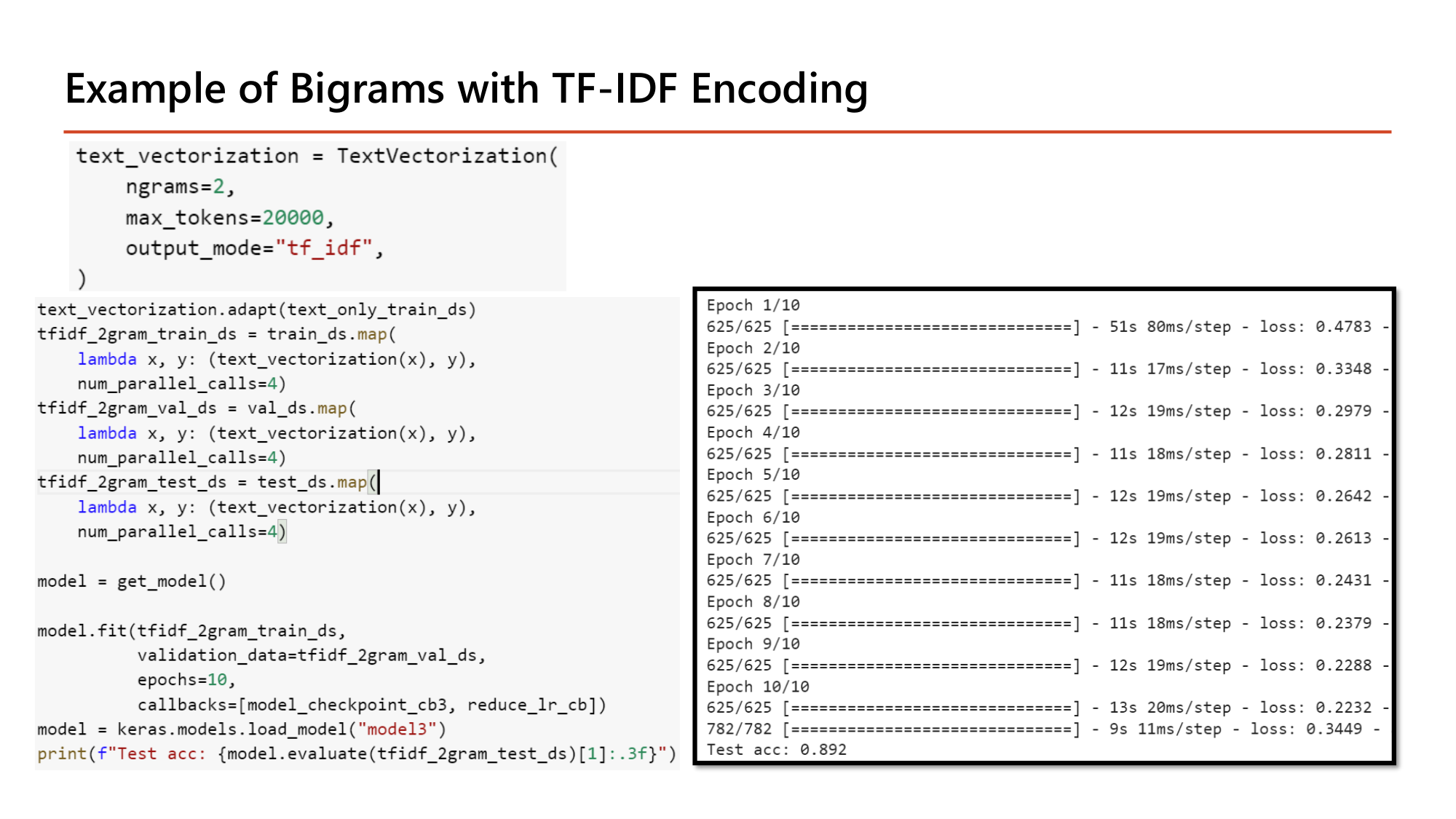This screenshot has height=819, width=1456.
Task: Click 'validation_data=tfidf_2gram_val_ds,' line
Action: click(311, 655)
